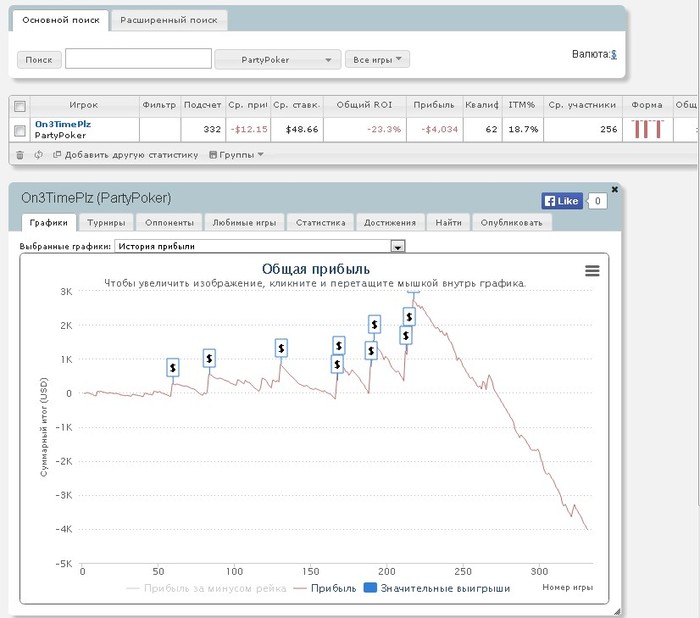Click the upper dollar marker near game 190
This screenshot has height=618, width=700.
point(374,324)
